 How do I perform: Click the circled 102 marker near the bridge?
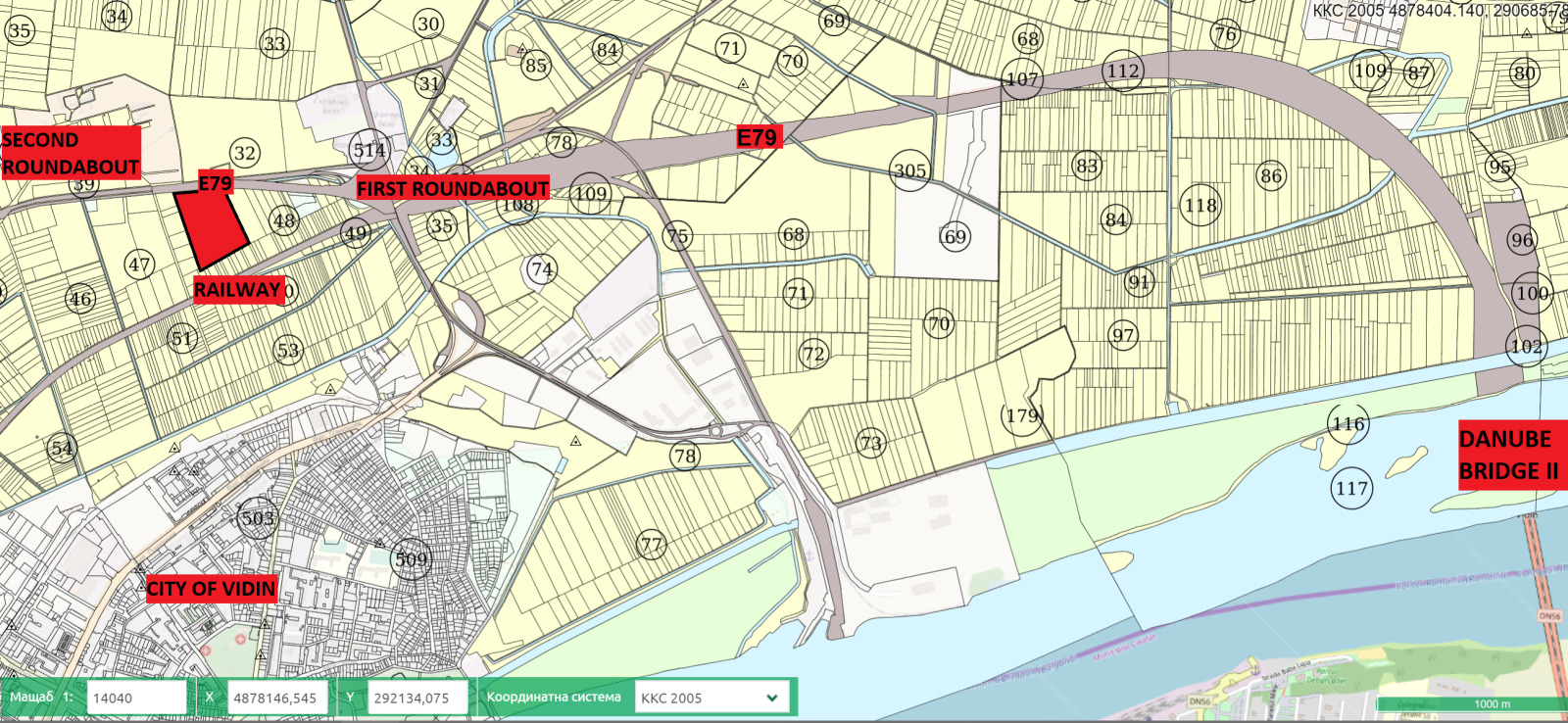pyautogui.click(x=1526, y=347)
